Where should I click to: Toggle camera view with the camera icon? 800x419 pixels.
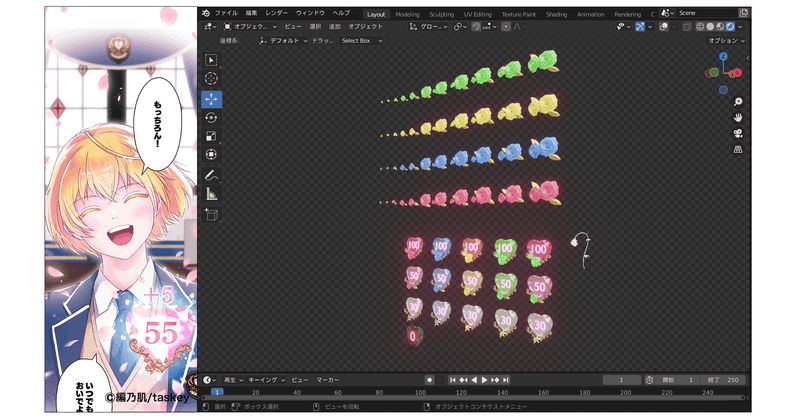click(738, 134)
